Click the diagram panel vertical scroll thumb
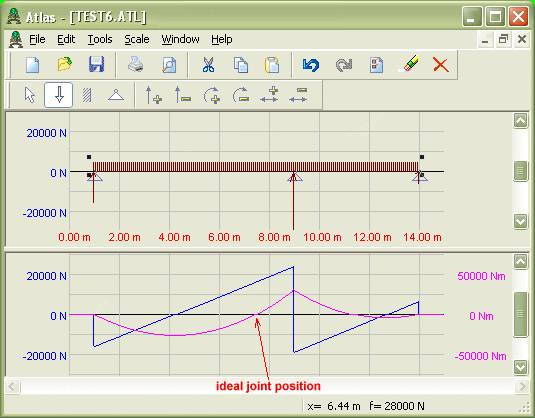 point(520,315)
